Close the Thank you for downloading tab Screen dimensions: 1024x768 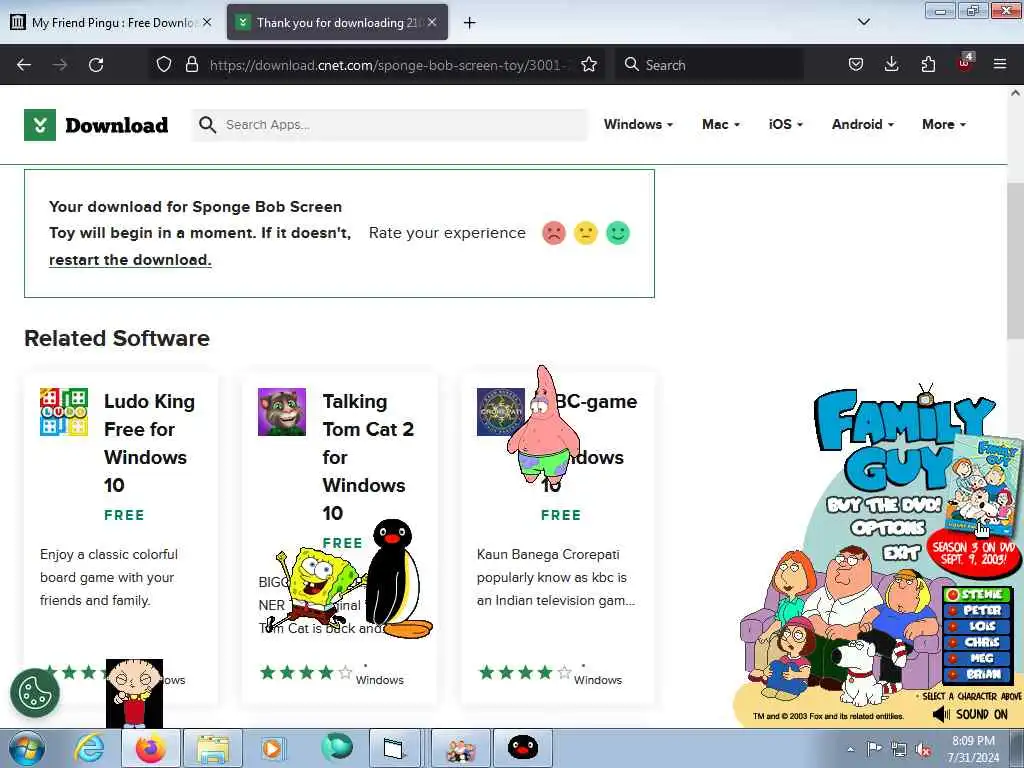point(432,22)
